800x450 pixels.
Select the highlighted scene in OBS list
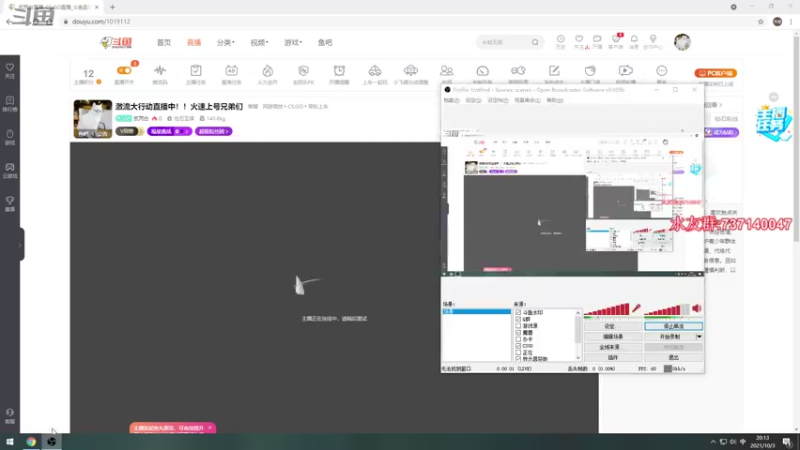476,311
